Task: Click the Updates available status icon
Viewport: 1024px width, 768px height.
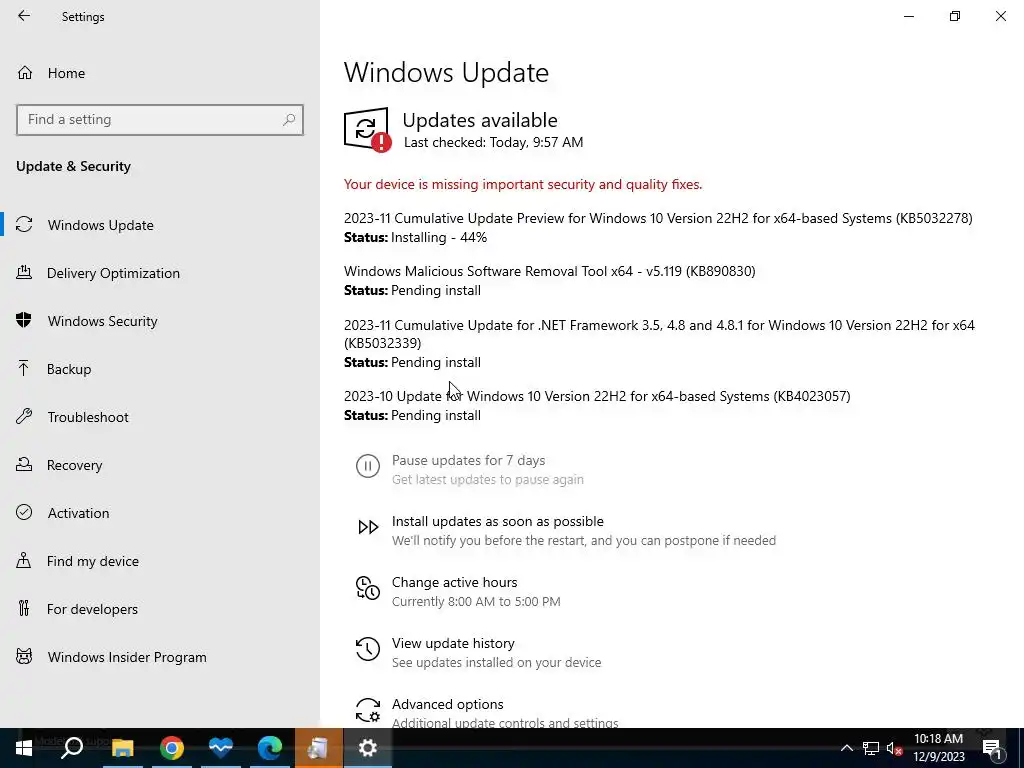Action: click(368, 130)
